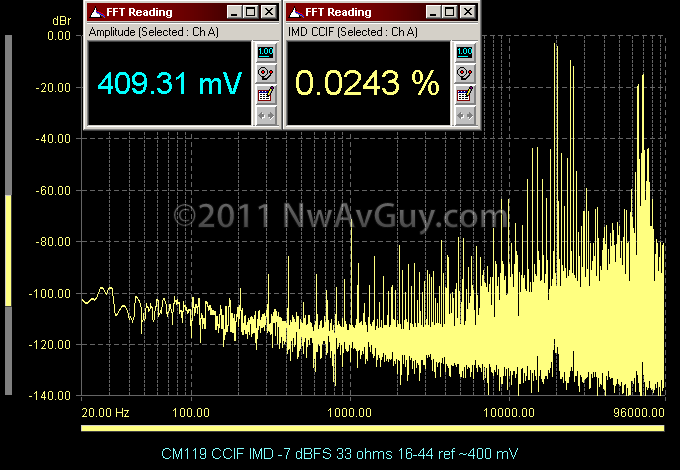
Task: Click the double-arrow icon in IMD CCIF window
Action: pos(465,116)
